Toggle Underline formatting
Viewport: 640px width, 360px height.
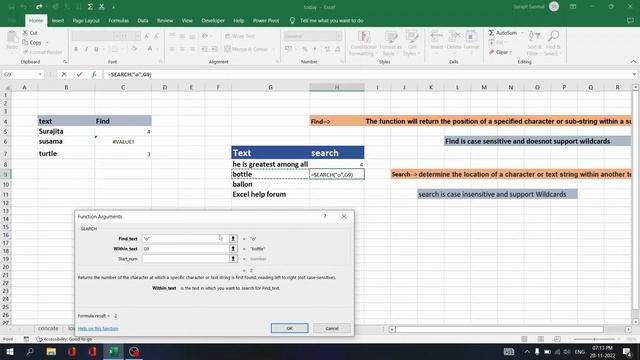point(96,49)
